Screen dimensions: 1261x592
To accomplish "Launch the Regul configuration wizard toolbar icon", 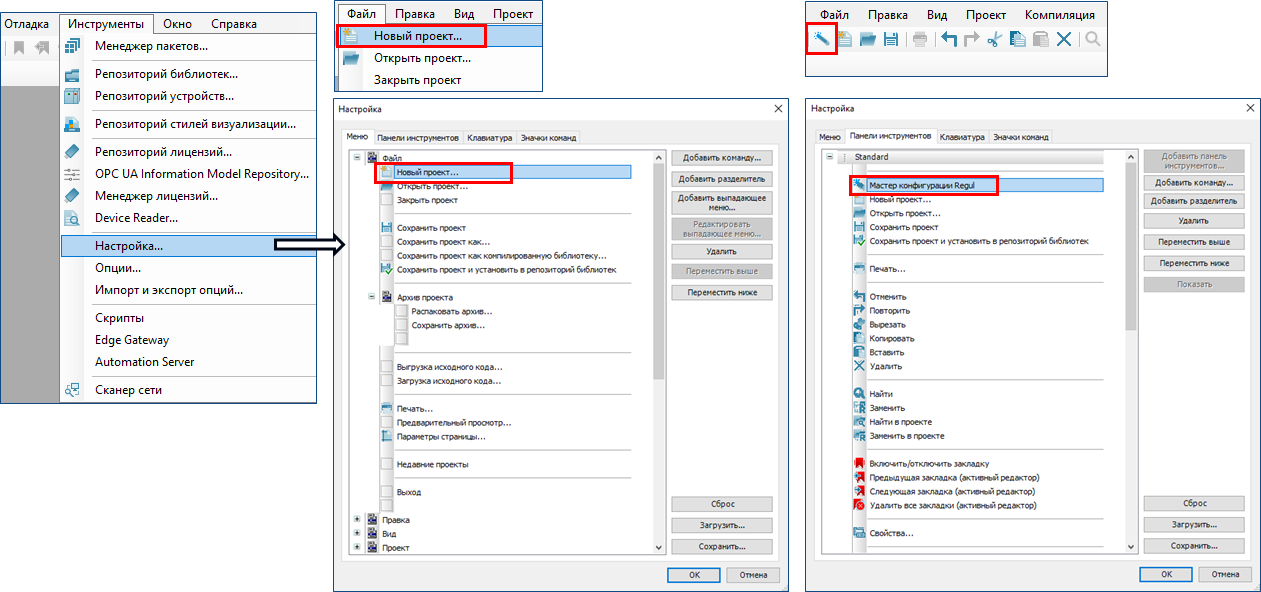I will (x=820, y=39).
